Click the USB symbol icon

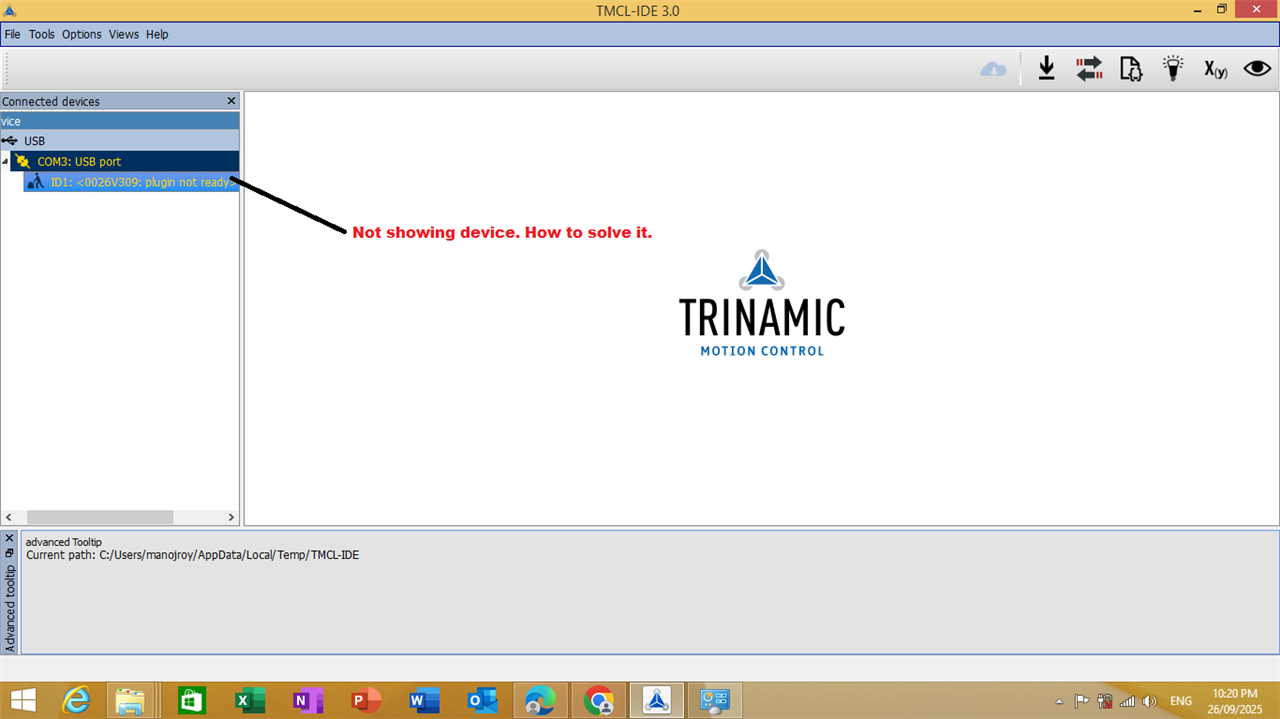coord(10,141)
